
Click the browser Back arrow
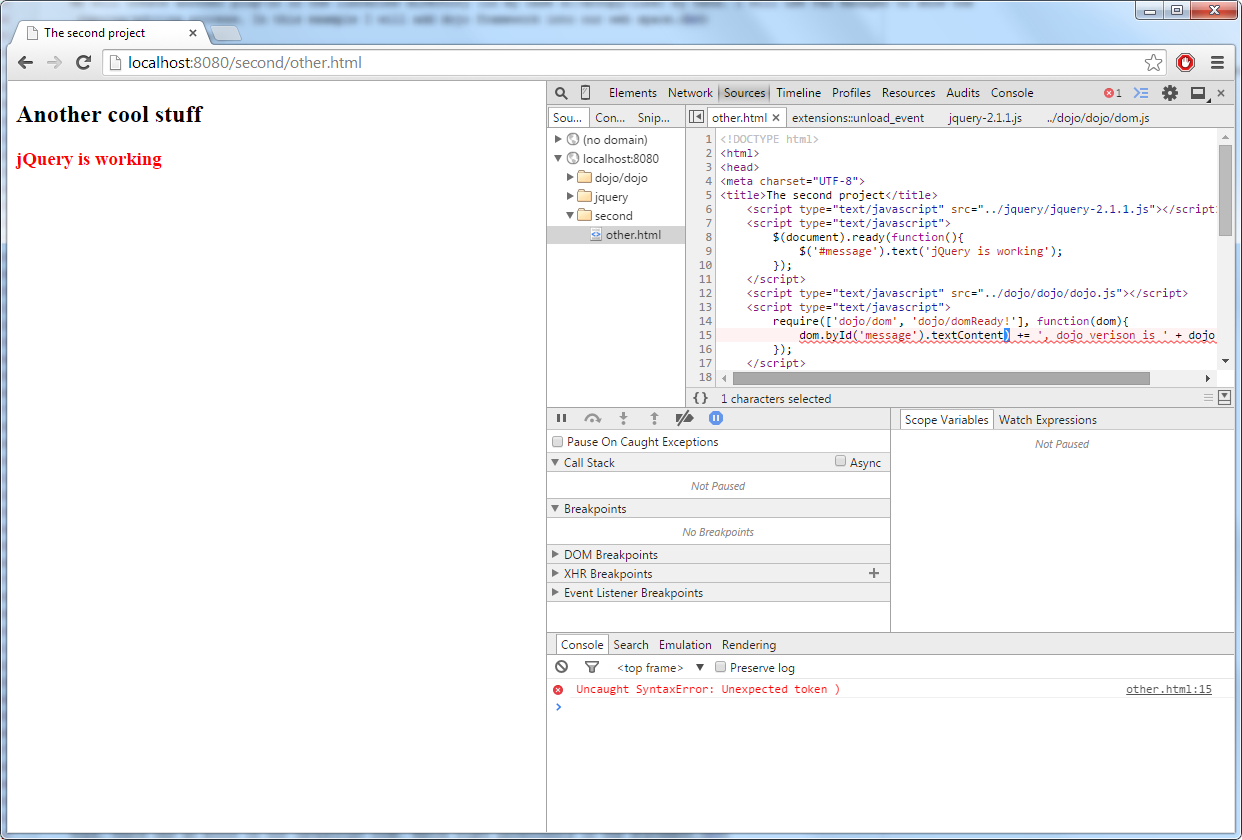26,62
